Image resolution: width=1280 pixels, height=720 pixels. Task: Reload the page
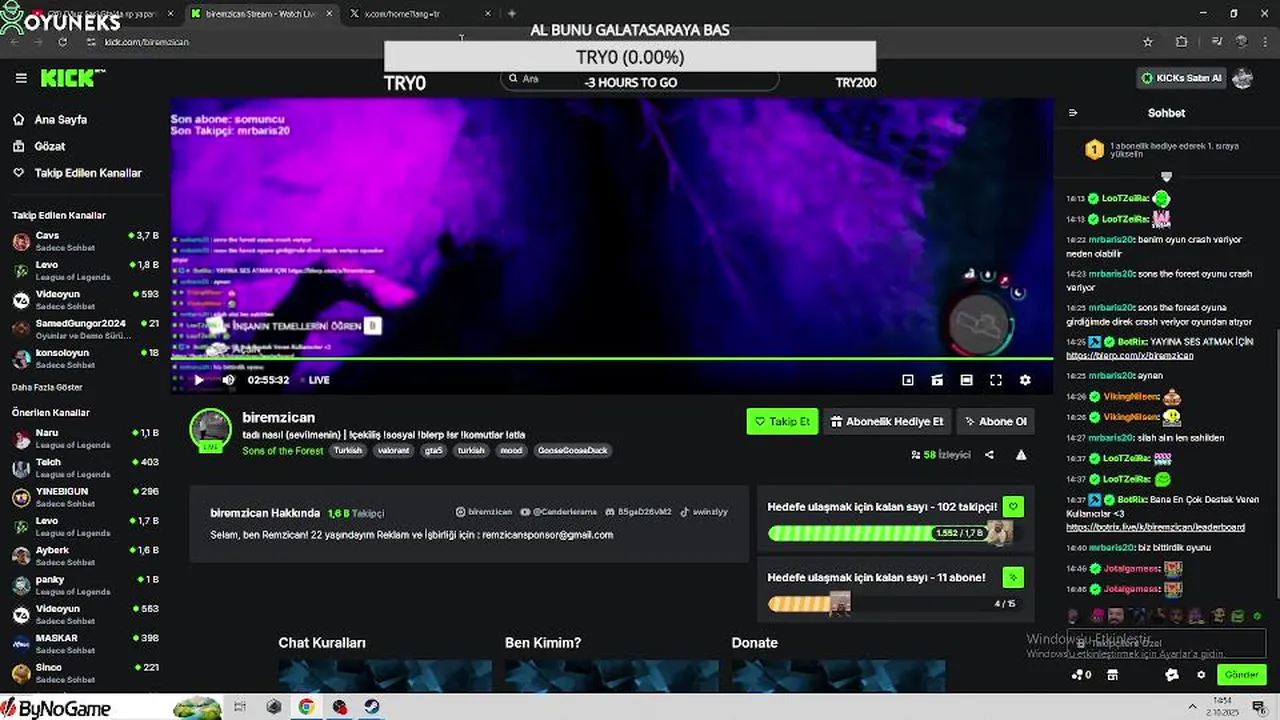coord(62,42)
